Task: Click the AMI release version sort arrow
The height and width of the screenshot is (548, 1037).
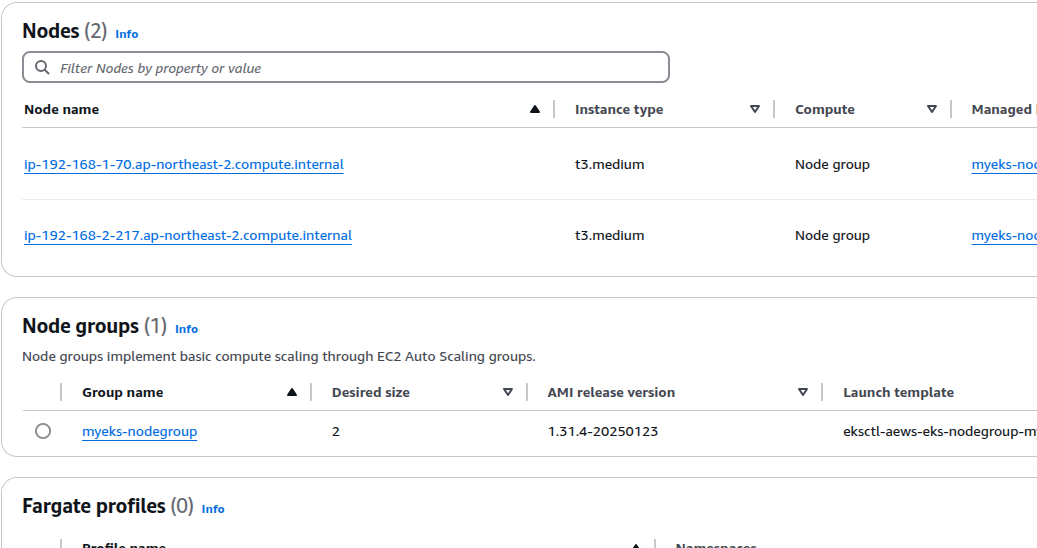Action: [803, 393]
